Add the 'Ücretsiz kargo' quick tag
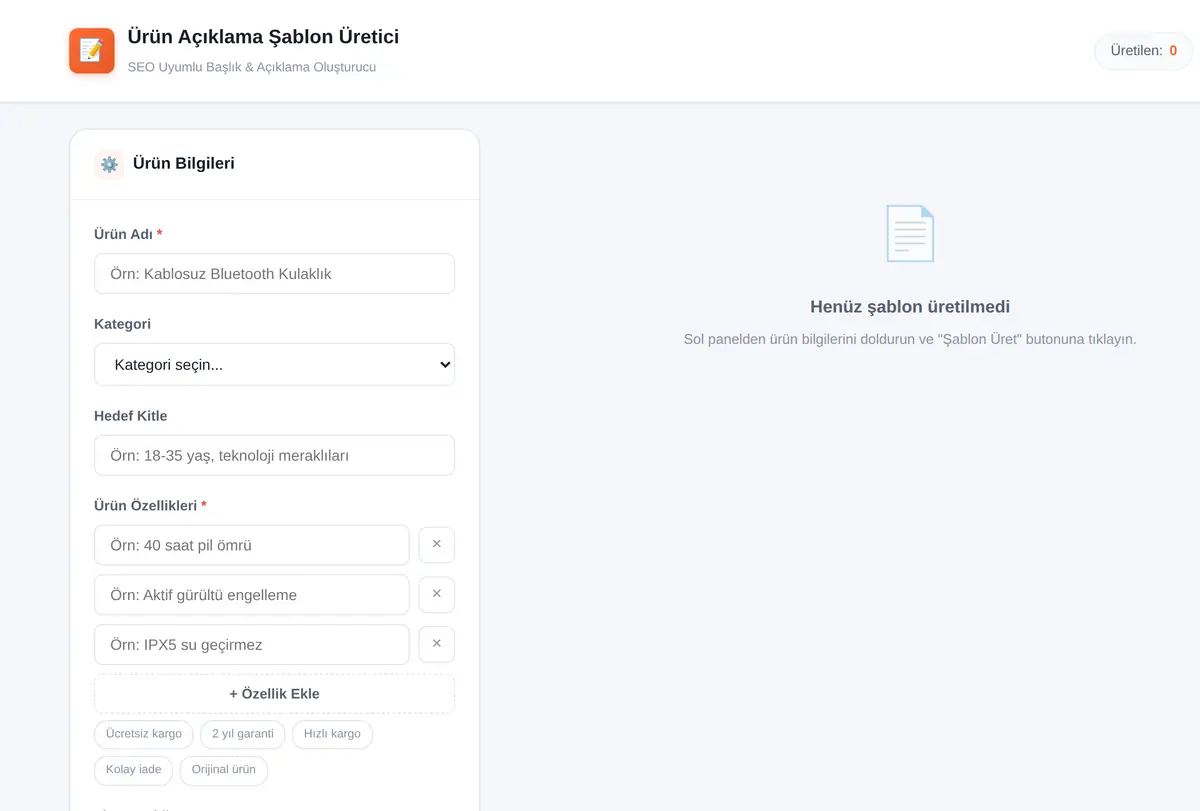1200x811 pixels. (x=144, y=734)
